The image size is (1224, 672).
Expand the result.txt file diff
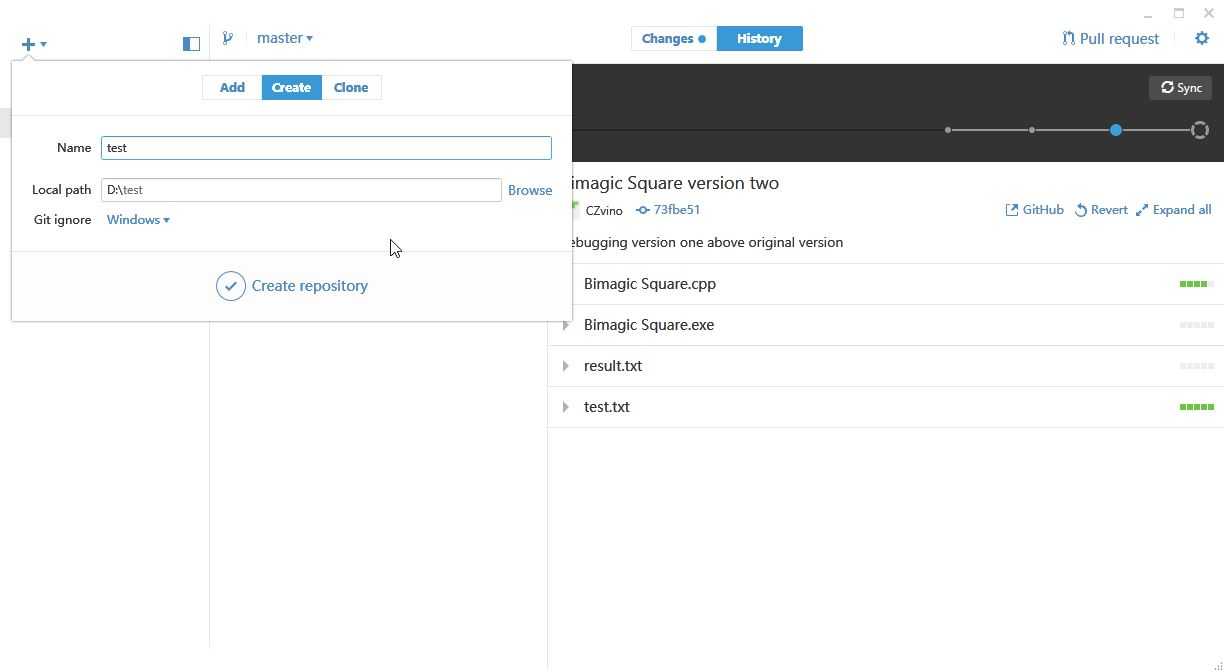click(x=565, y=366)
